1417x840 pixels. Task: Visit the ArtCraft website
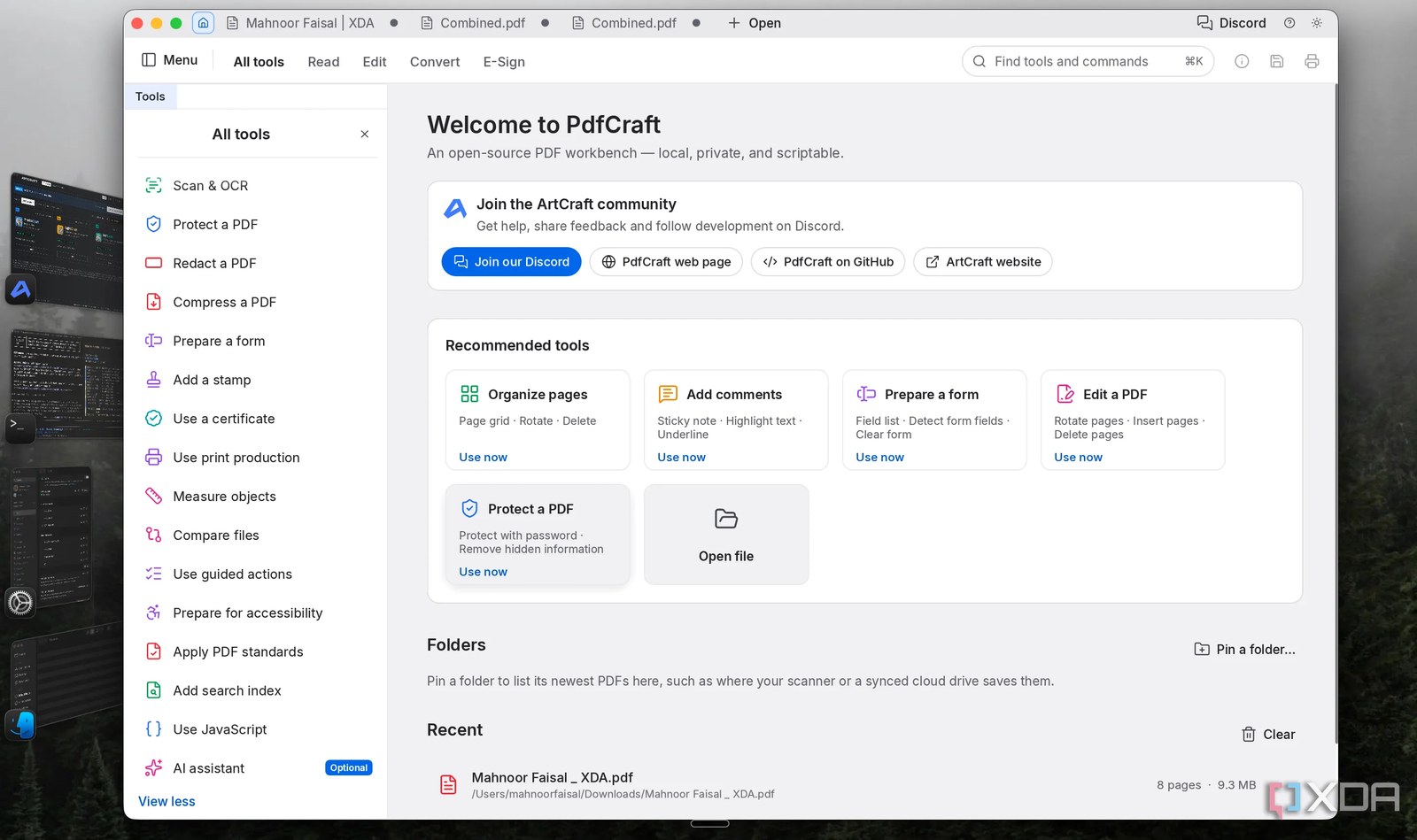coord(983,262)
